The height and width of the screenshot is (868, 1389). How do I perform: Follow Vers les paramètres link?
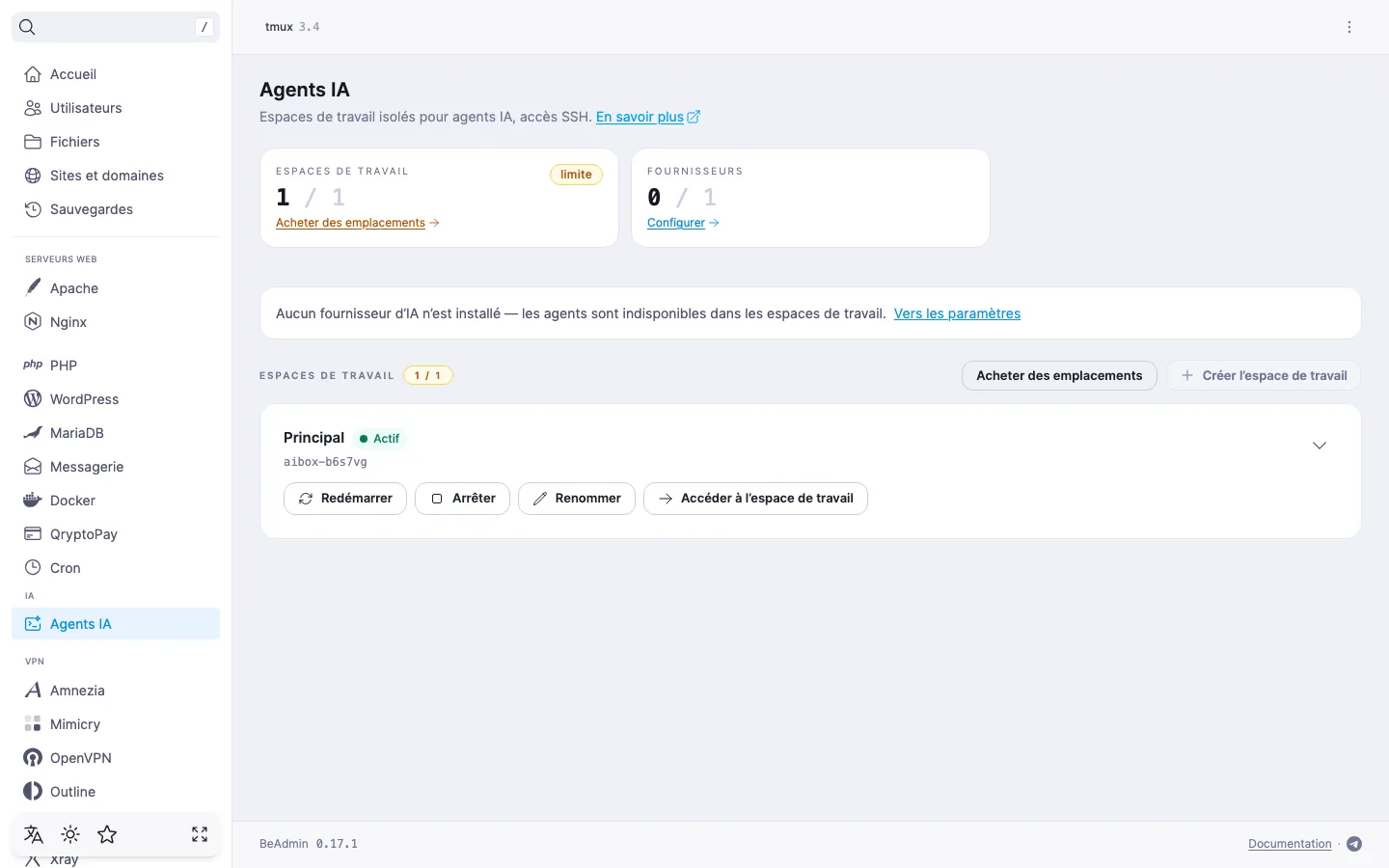(957, 313)
